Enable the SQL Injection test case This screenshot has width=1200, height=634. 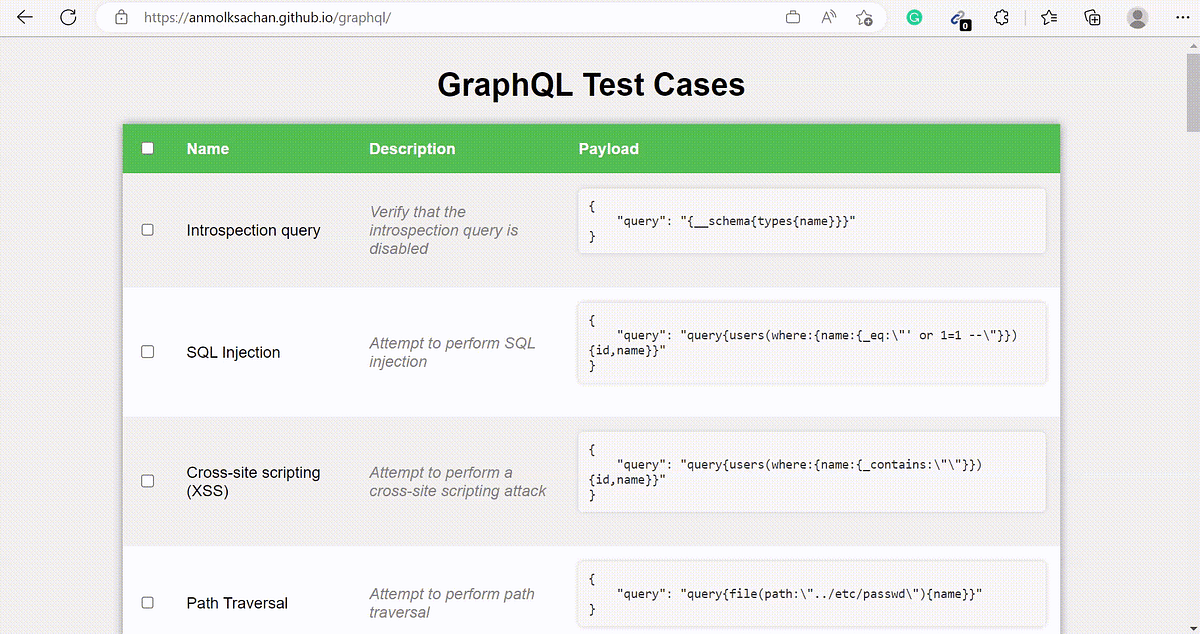(x=147, y=351)
